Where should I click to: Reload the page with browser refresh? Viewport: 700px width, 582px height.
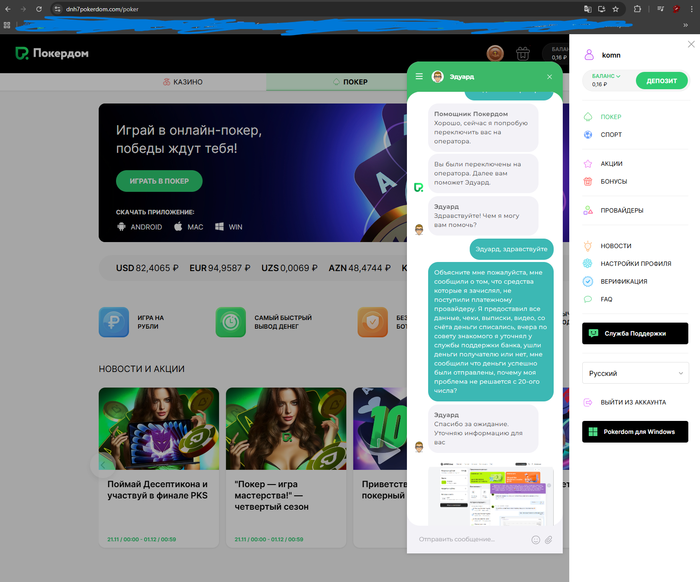point(39,9)
